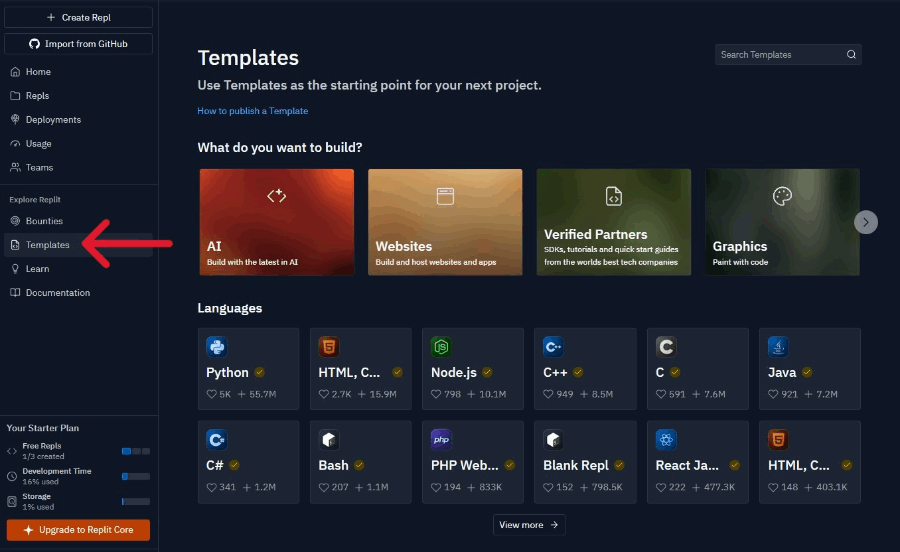900x552 pixels.
Task: Open Learn in the sidebar
Action: pos(79,269)
